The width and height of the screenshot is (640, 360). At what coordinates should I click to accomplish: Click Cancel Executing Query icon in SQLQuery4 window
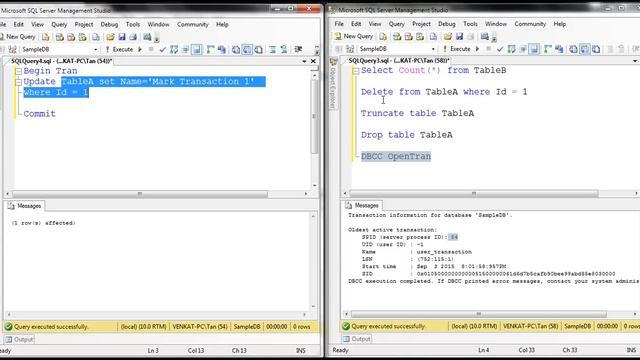(x=151, y=49)
